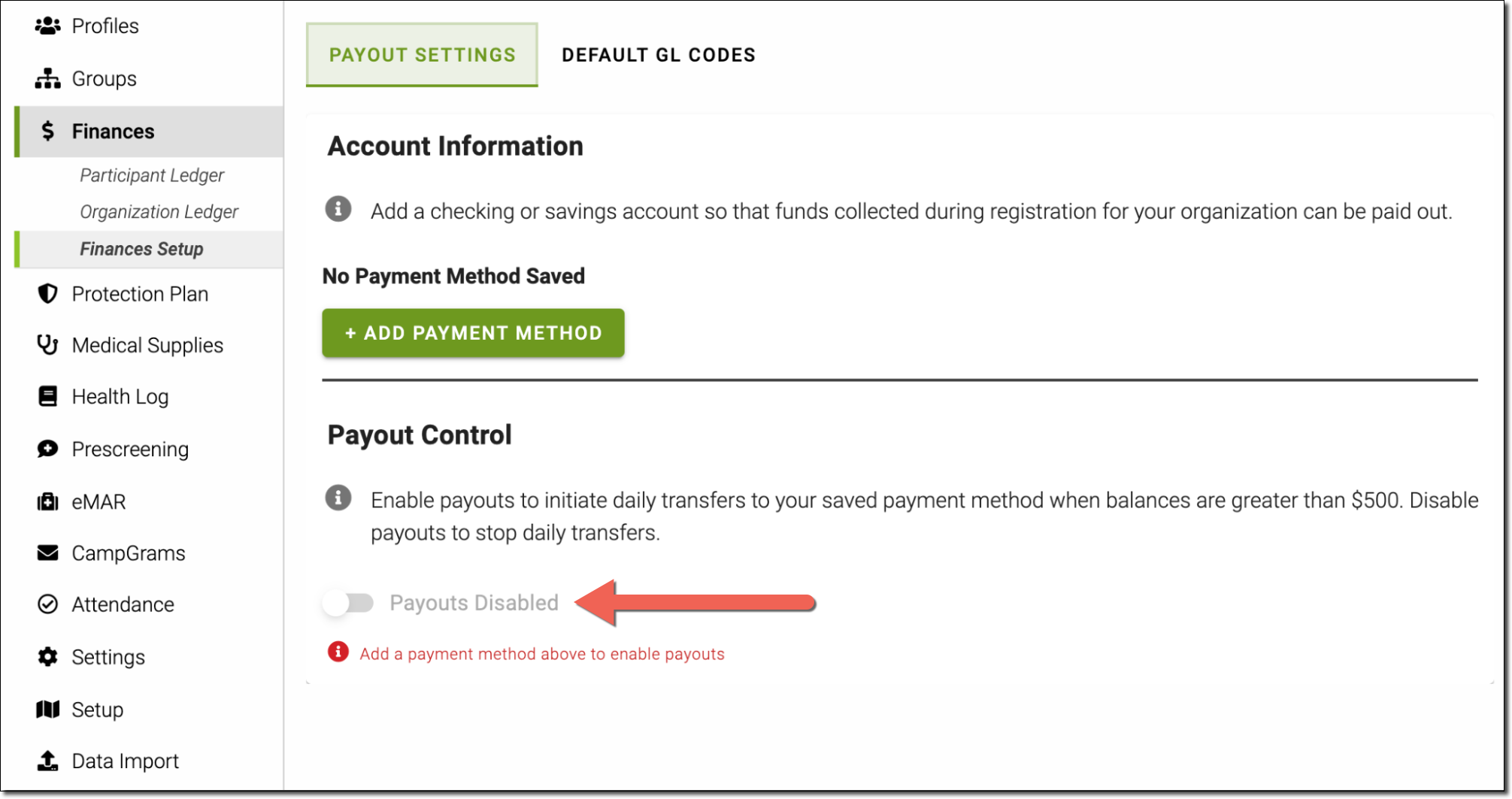The width and height of the screenshot is (1512, 799).
Task: Switch to the Default GL Codes tab
Action: 658,55
